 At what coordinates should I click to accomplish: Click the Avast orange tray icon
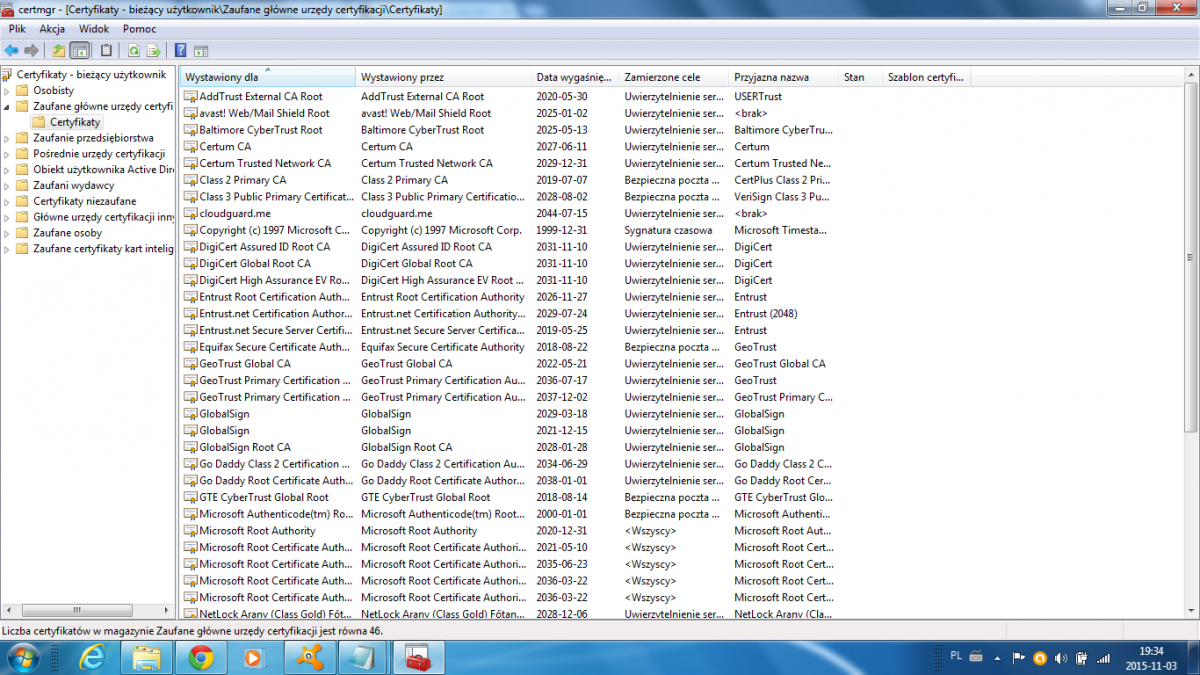click(1040, 657)
